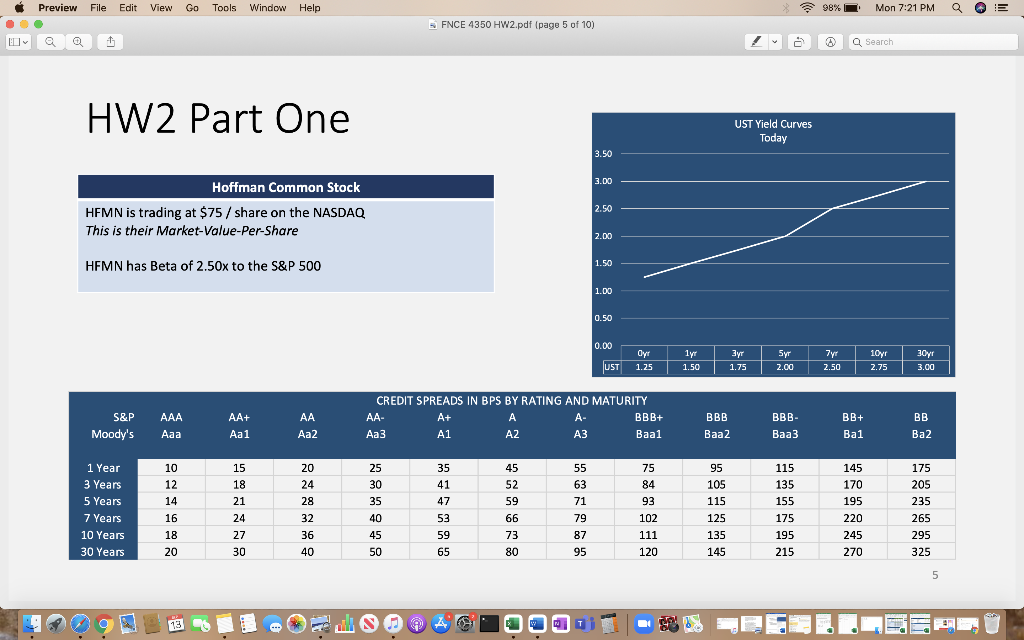The image size is (1024, 640).
Task: Open Microsoft Word from the Dock
Action: click(537, 624)
